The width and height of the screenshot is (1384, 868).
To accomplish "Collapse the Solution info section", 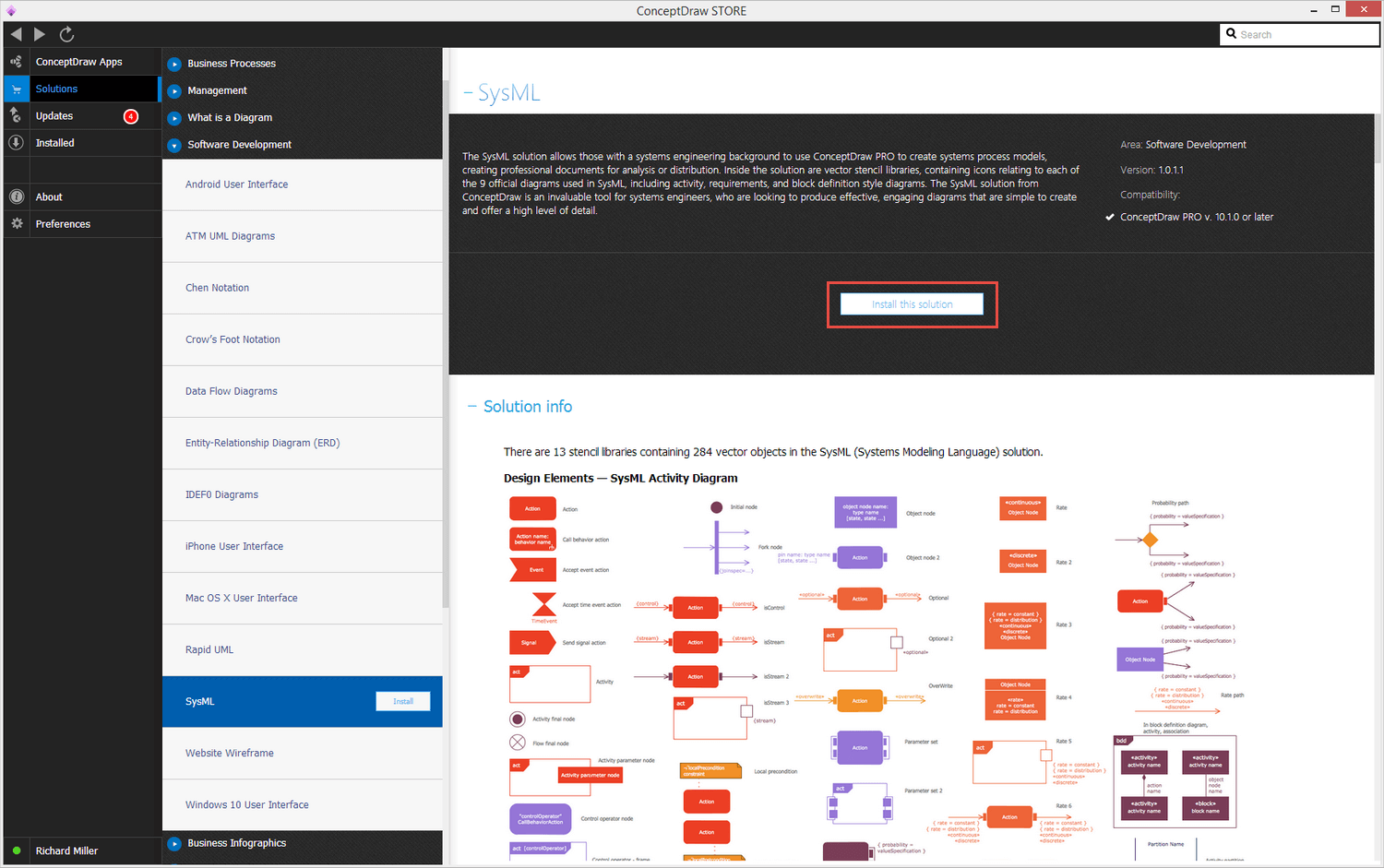I will [472, 407].
